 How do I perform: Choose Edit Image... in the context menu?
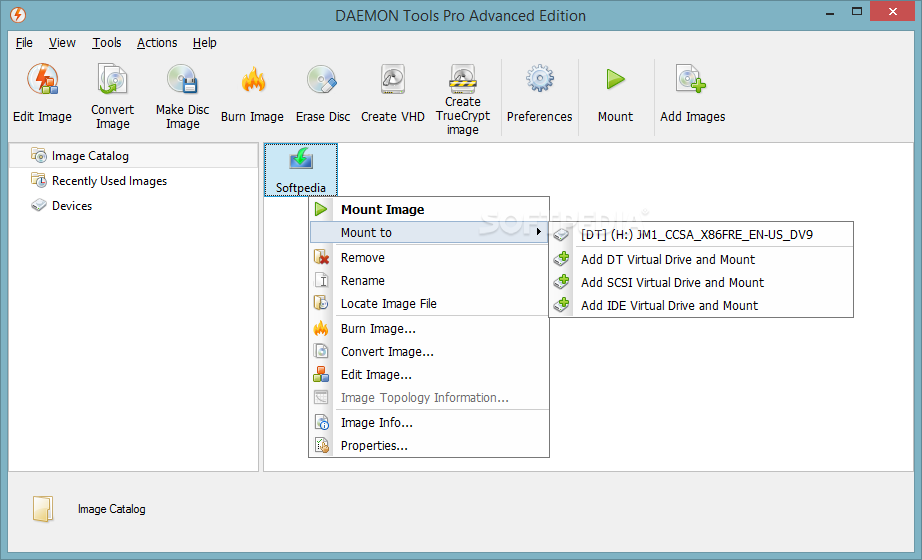pos(429,375)
